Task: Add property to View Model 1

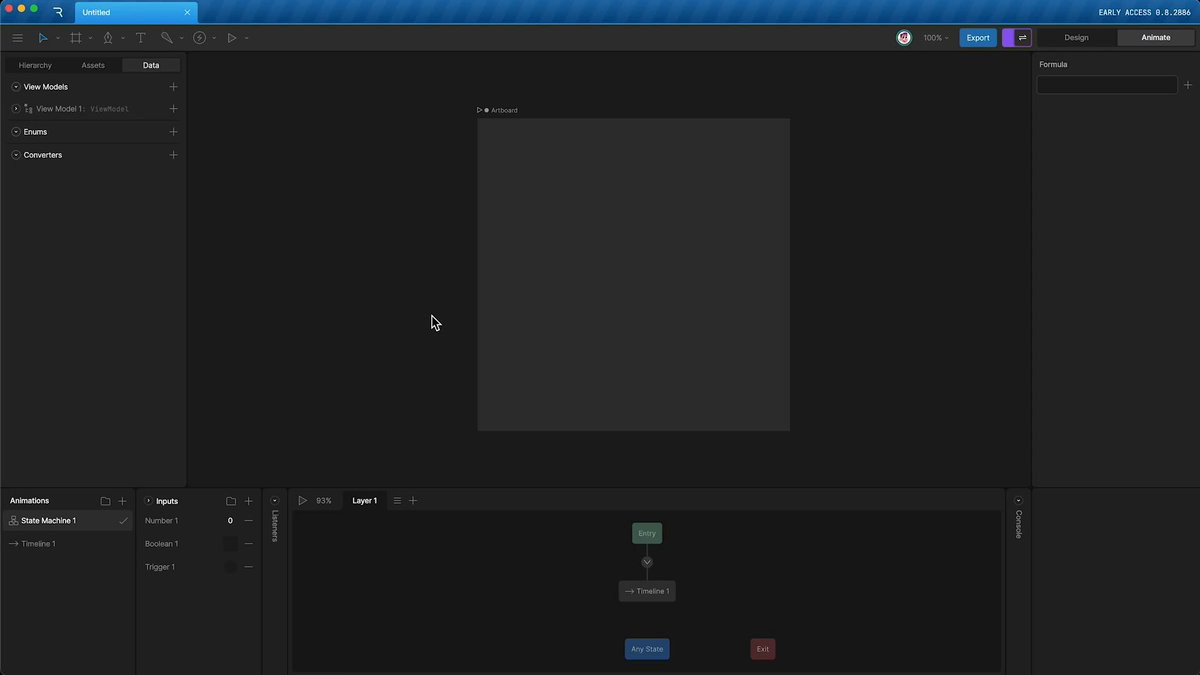Action: click(173, 109)
